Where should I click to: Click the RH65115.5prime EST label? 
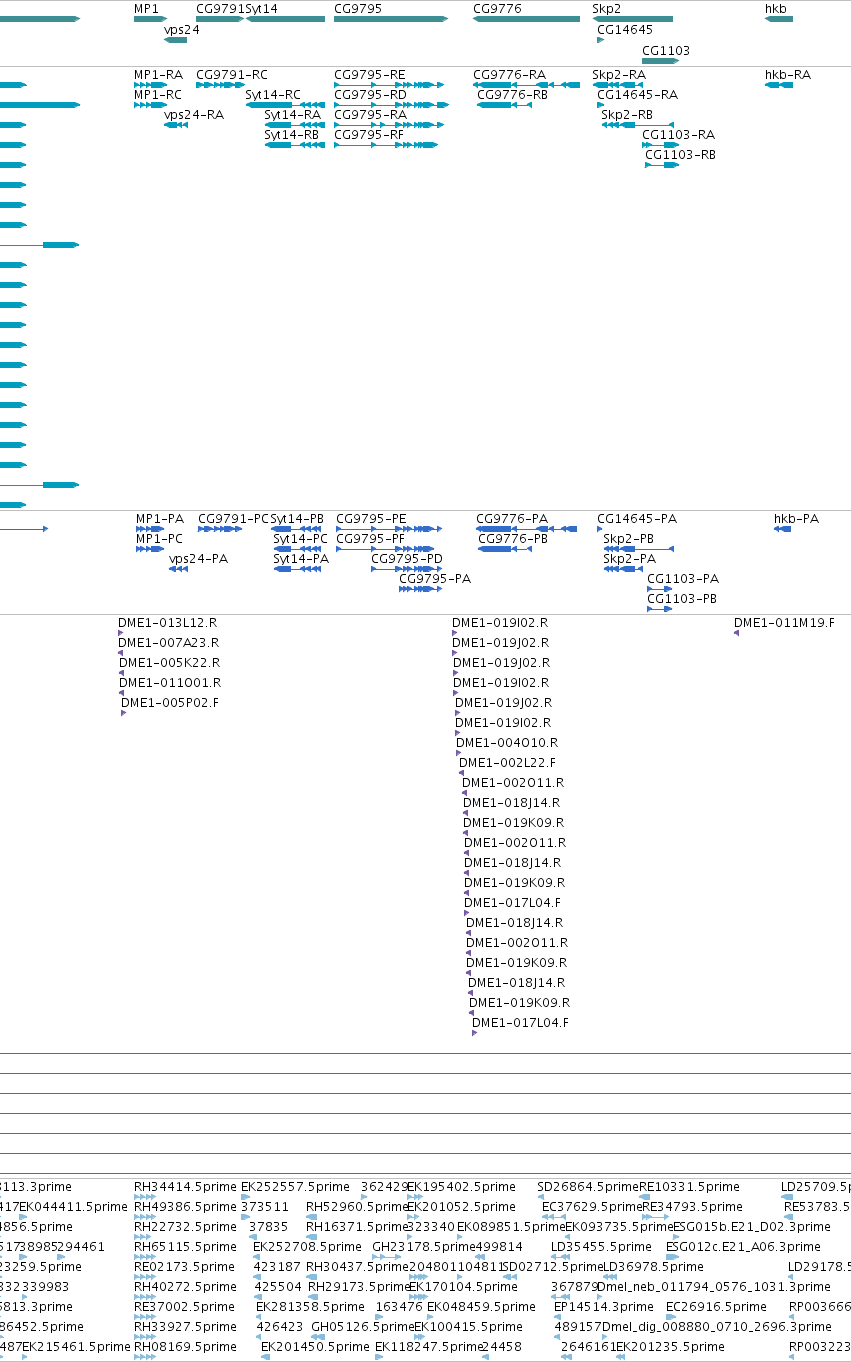(x=186, y=1246)
